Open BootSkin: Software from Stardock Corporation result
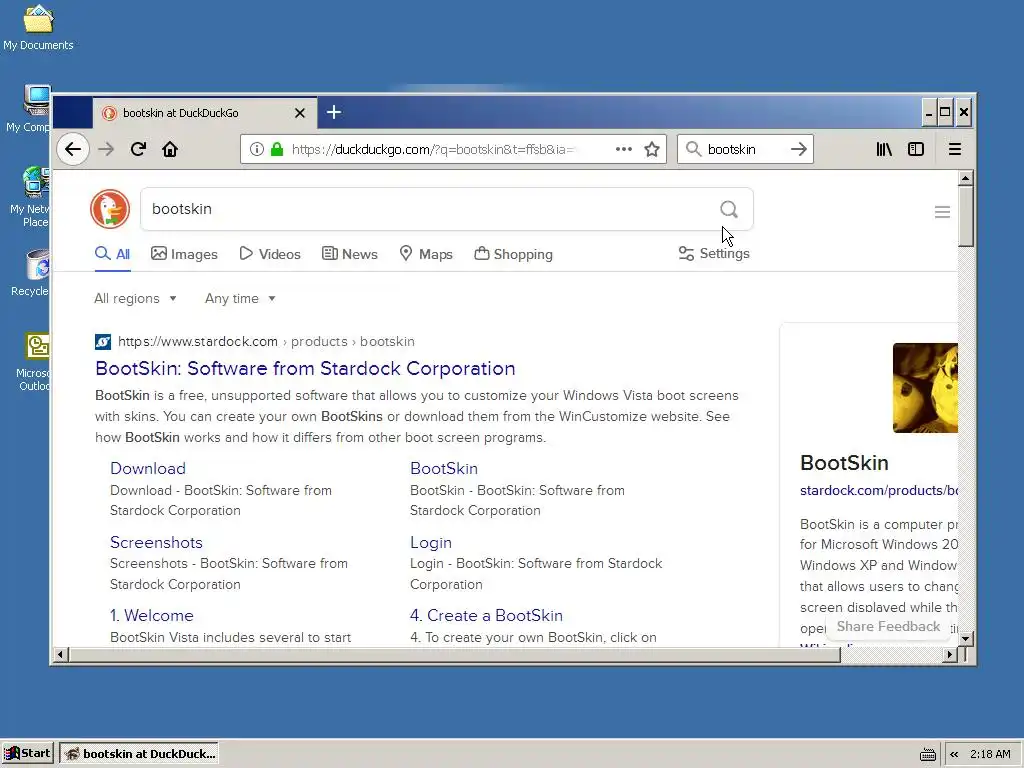 (x=305, y=368)
